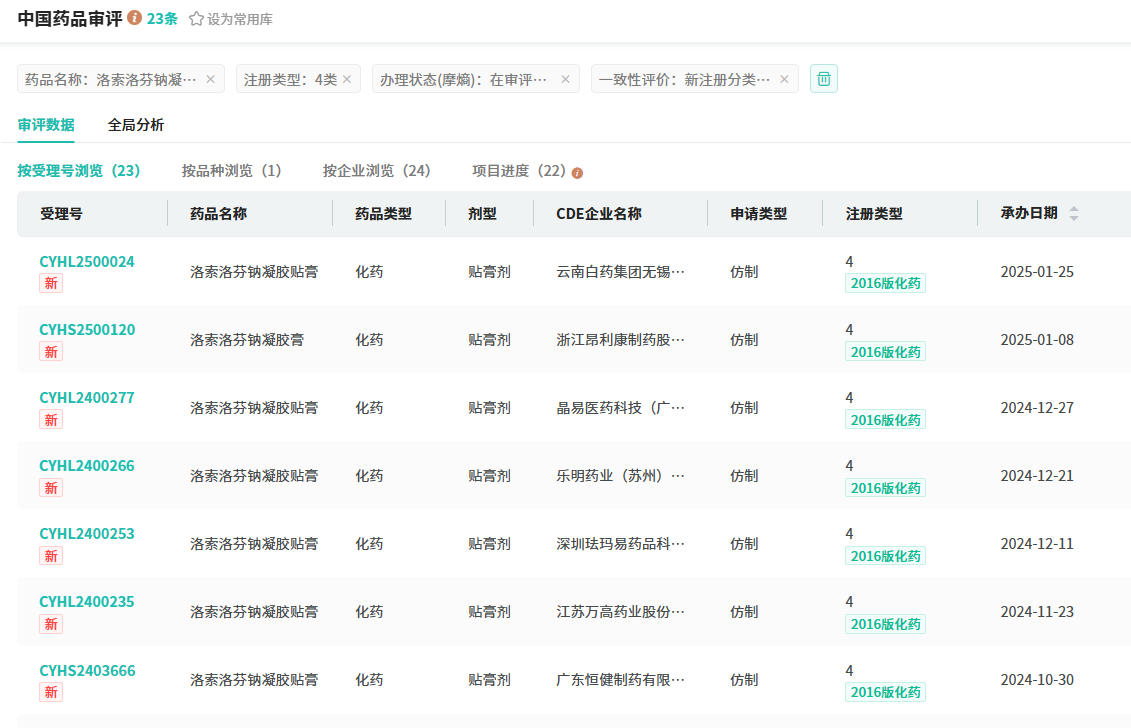Remove the 一致性评价 filter tag
Viewport: 1131px width, 728px height.
(784, 79)
